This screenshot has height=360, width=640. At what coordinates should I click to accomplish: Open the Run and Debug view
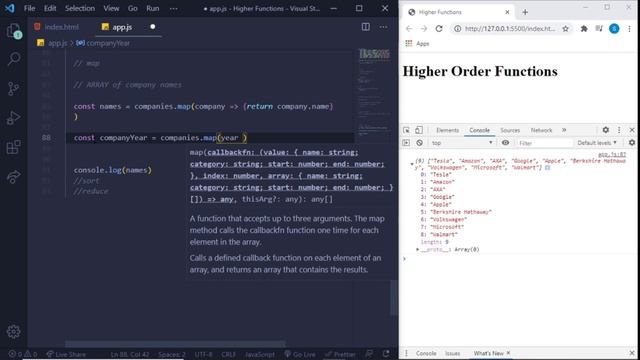[x=13, y=118]
